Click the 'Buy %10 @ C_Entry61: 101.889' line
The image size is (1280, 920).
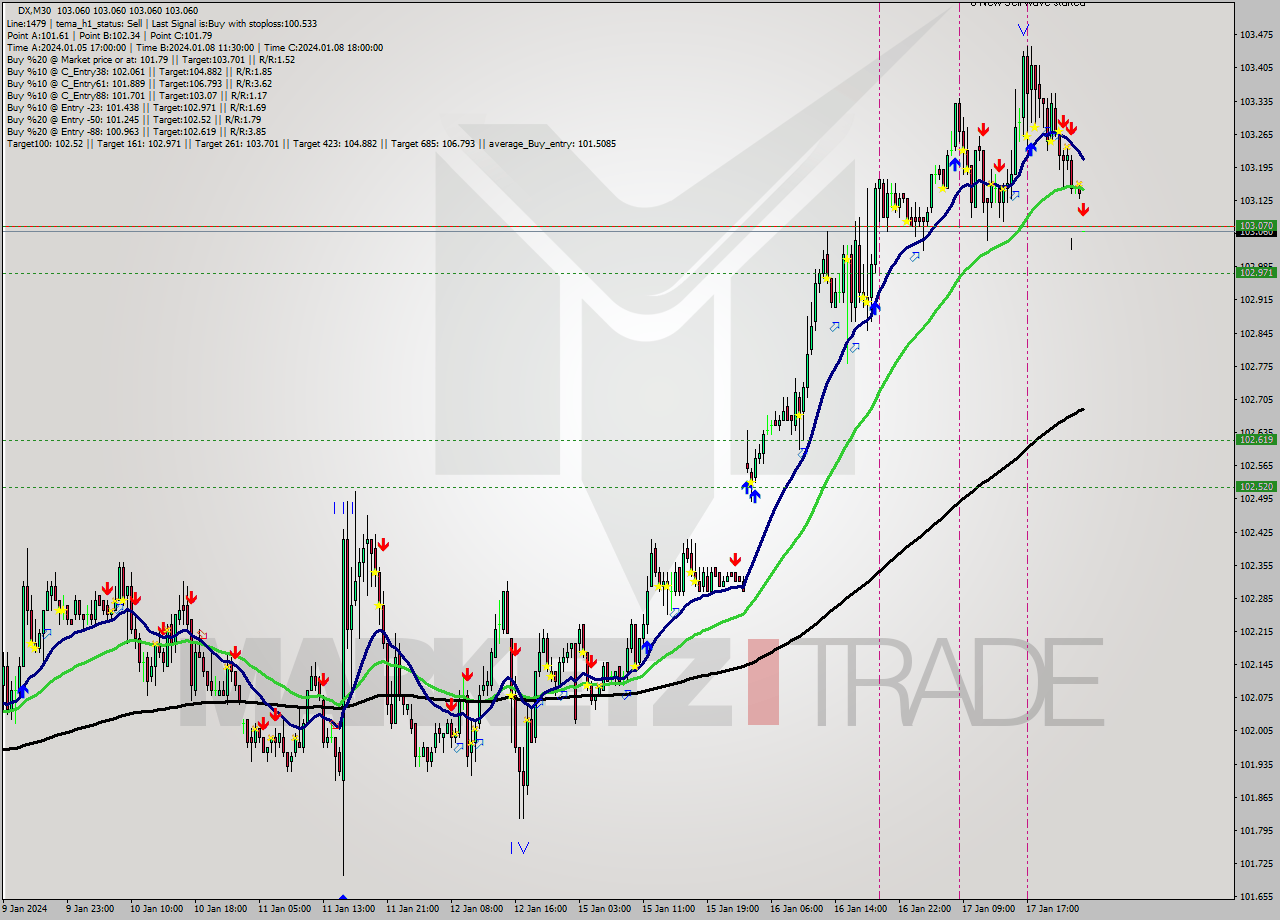139,83
